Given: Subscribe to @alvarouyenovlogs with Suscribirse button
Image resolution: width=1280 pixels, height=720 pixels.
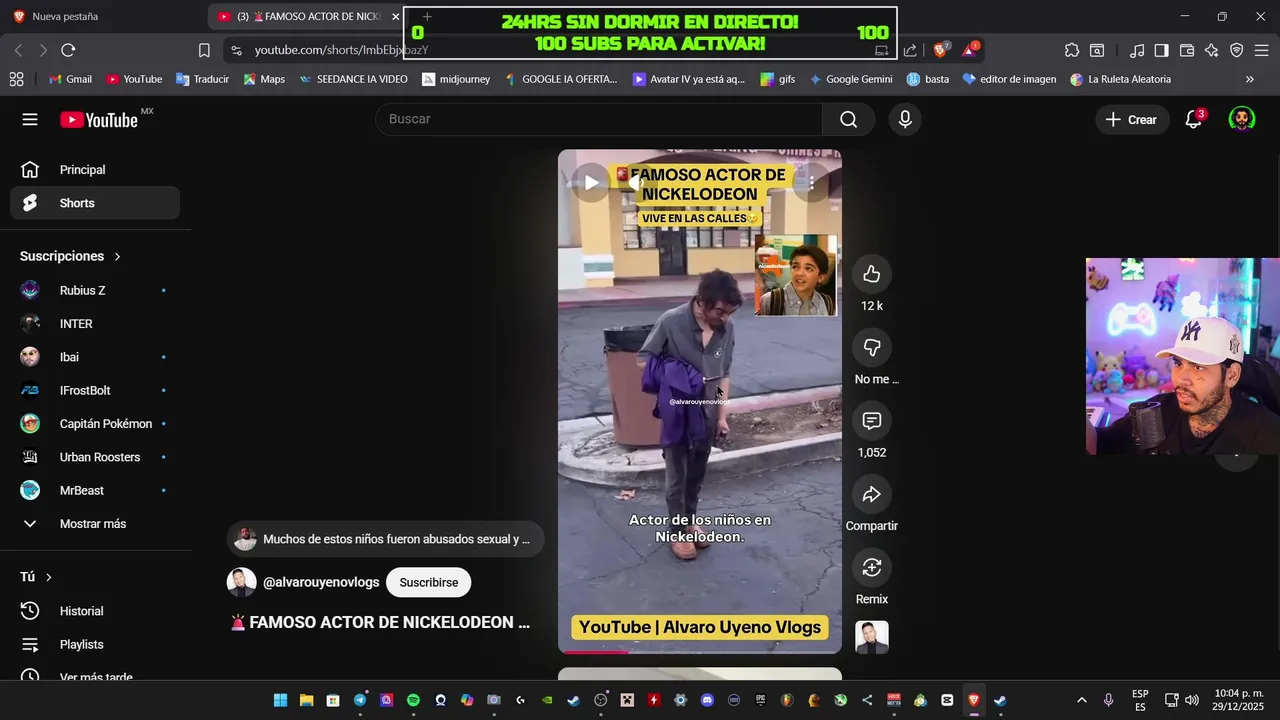Looking at the screenshot, I should point(429,582).
